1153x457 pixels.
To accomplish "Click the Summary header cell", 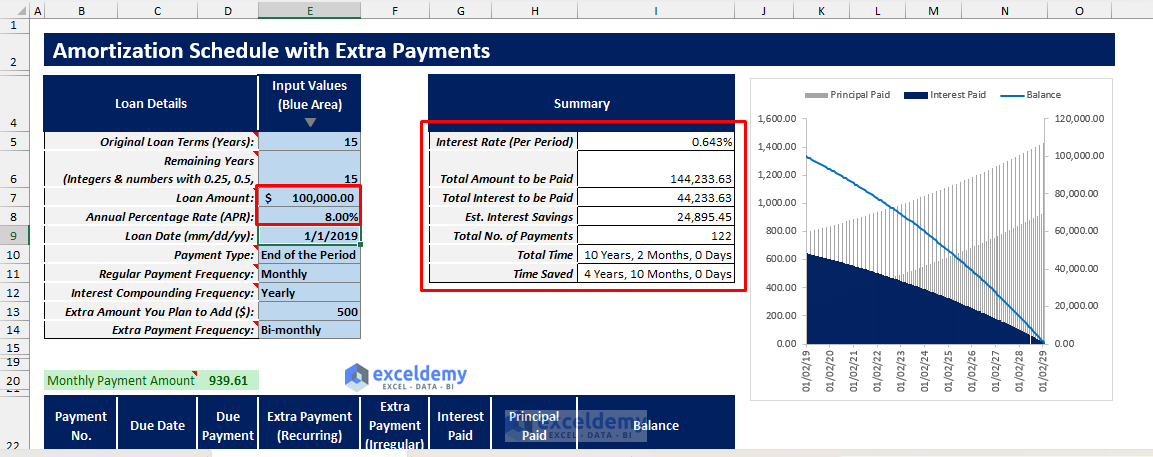I will [x=582, y=103].
